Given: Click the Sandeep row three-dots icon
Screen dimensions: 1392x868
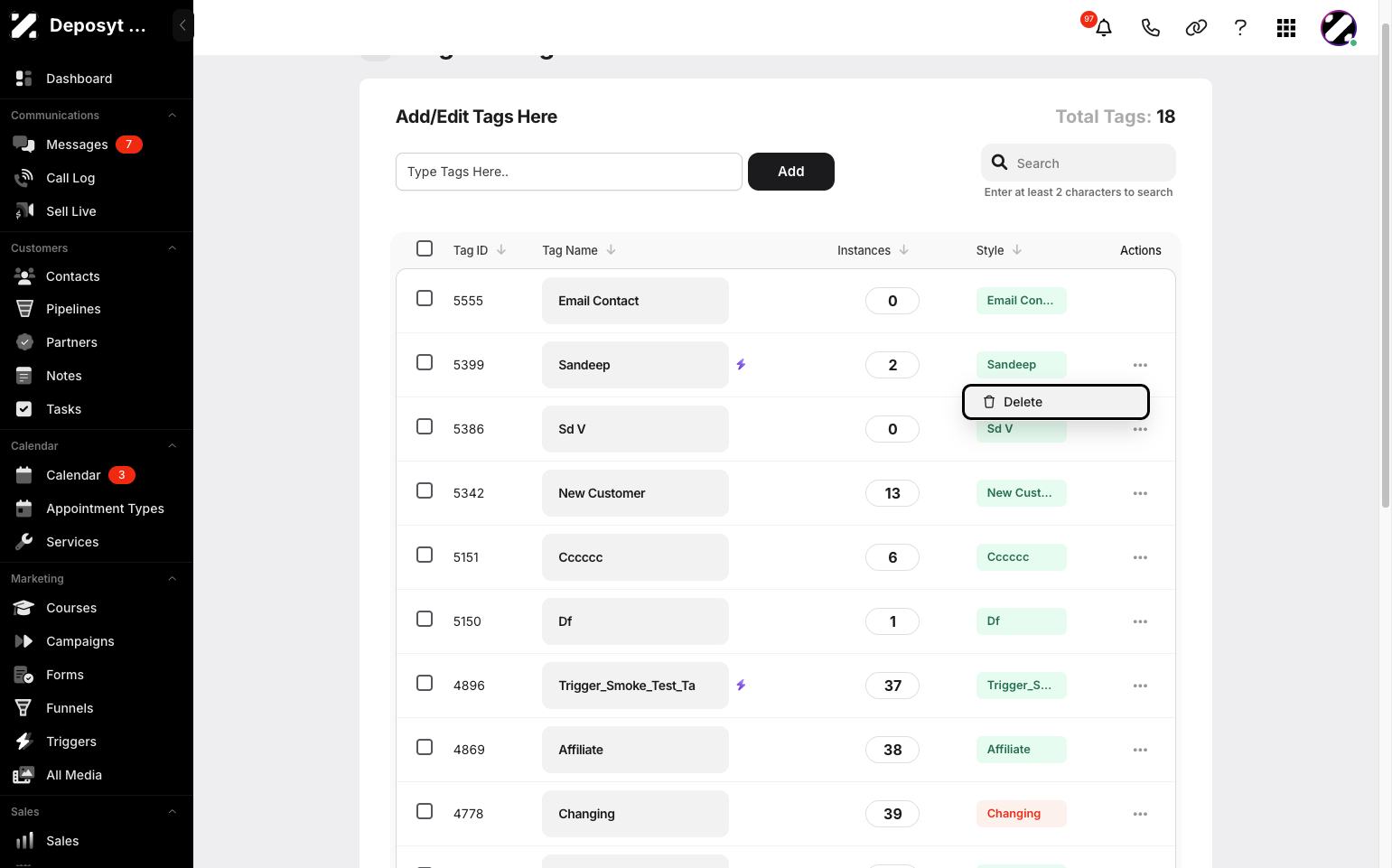Looking at the screenshot, I should [x=1140, y=365].
